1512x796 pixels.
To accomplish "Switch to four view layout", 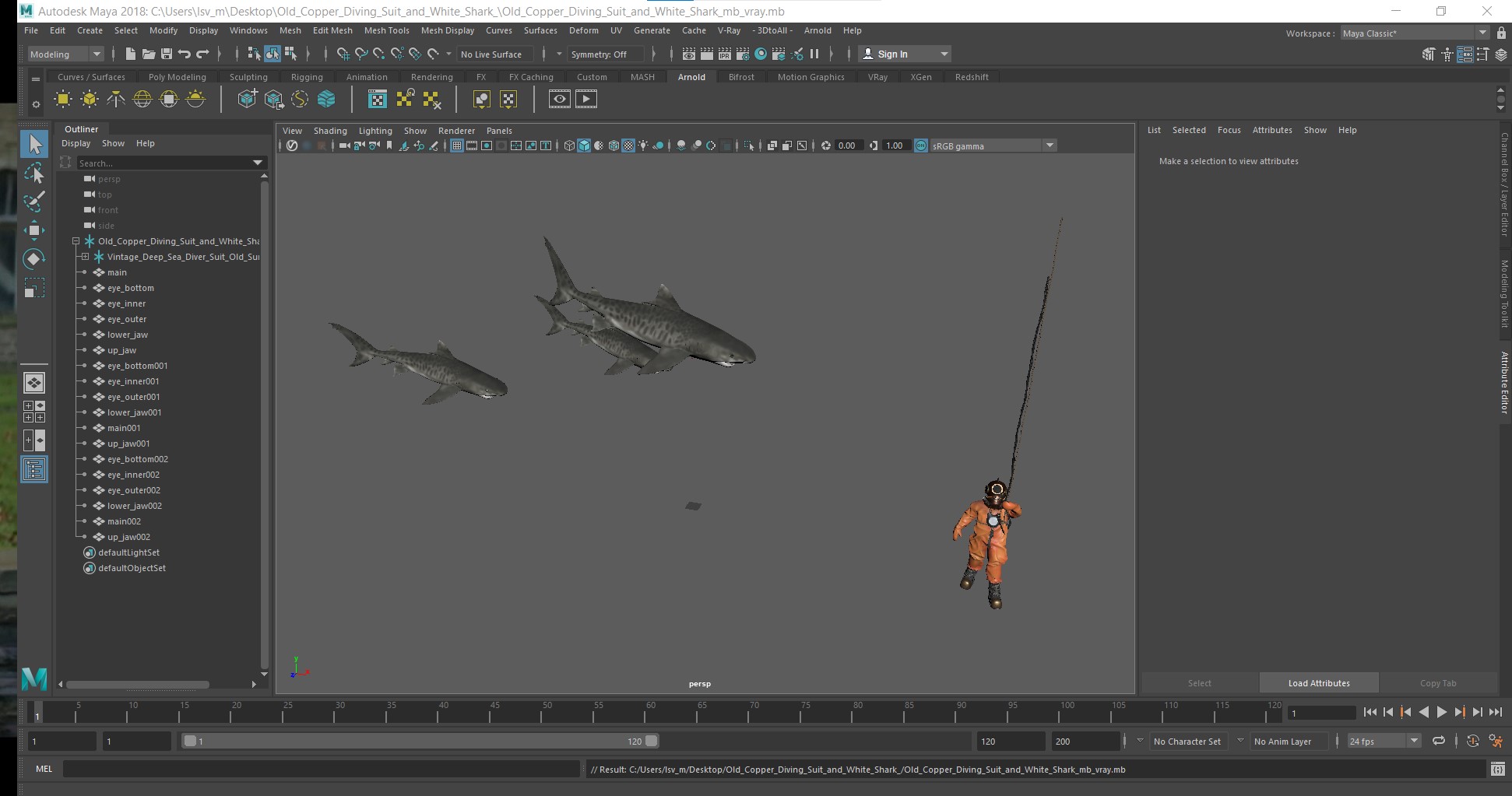I will click(x=34, y=412).
